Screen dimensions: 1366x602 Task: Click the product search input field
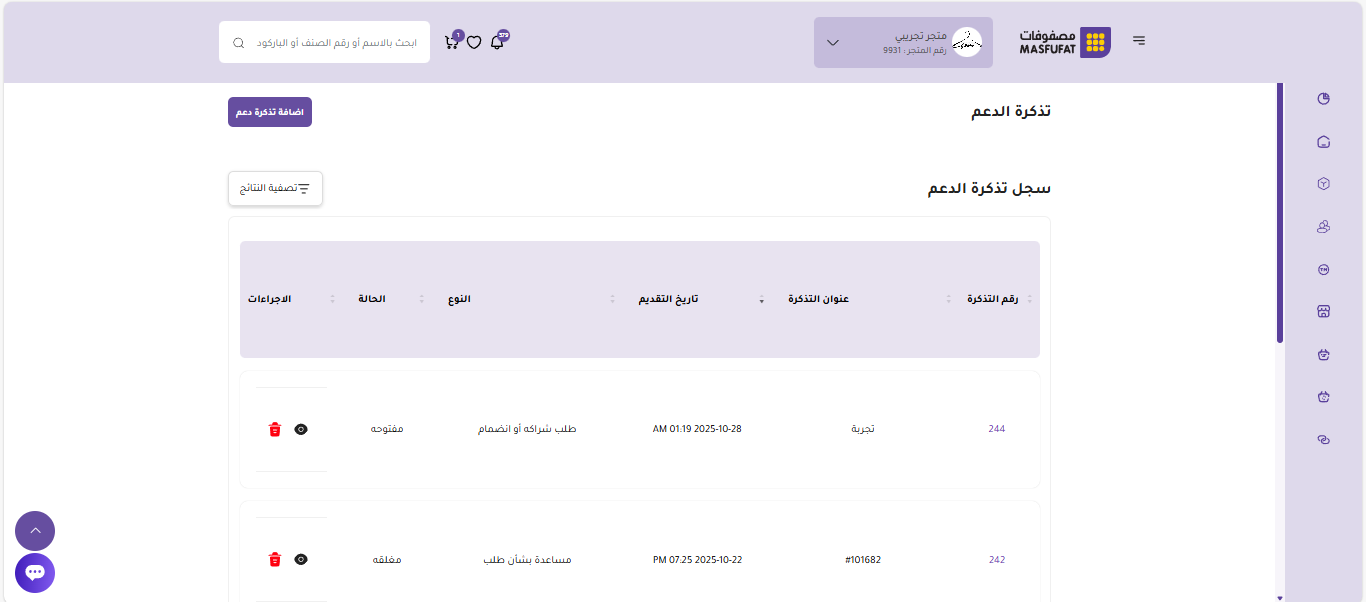click(x=335, y=43)
